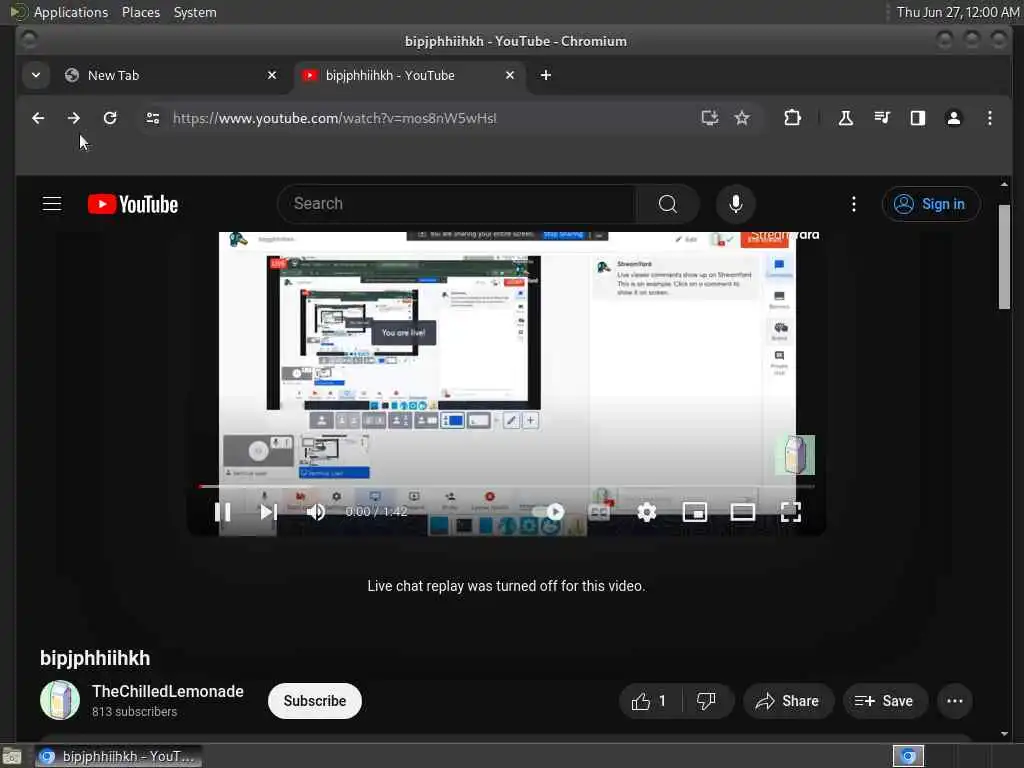Toggle browser side panel
Image resolution: width=1024 pixels, height=768 pixels.
tap(918, 118)
